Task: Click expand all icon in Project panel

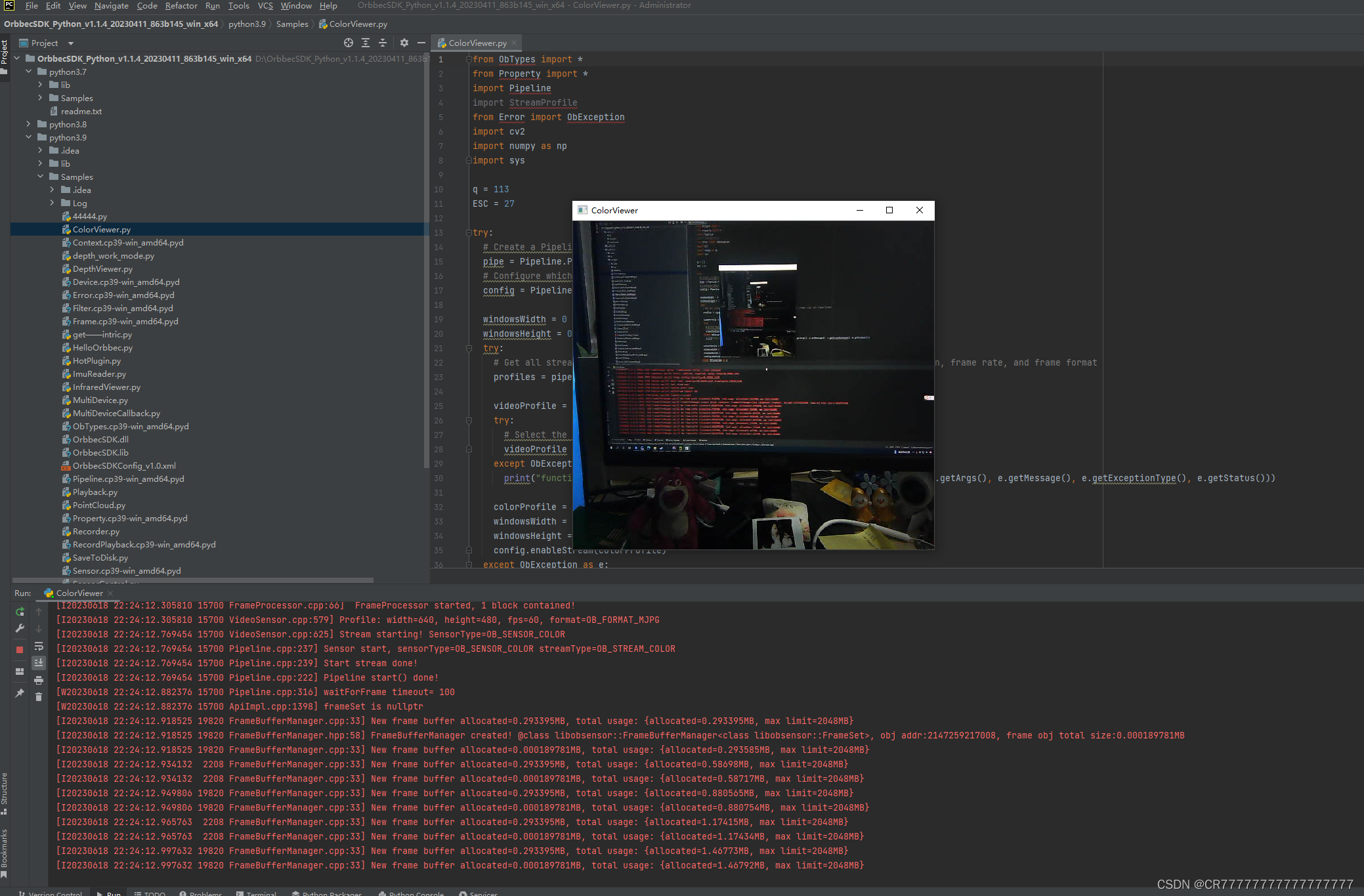Action: pyautogui.click(x=366, y=43)
